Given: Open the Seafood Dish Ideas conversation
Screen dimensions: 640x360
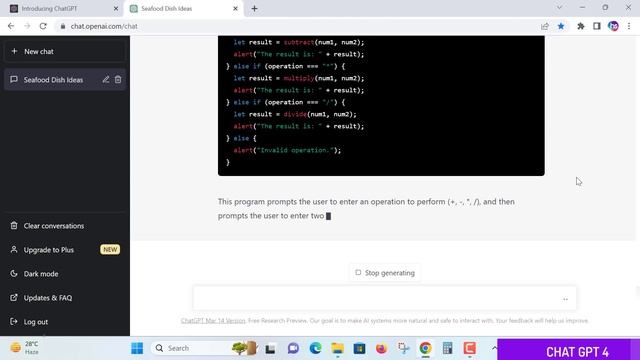Looking at the screenshot, I should pyautogui.click(x=53, y=80).
